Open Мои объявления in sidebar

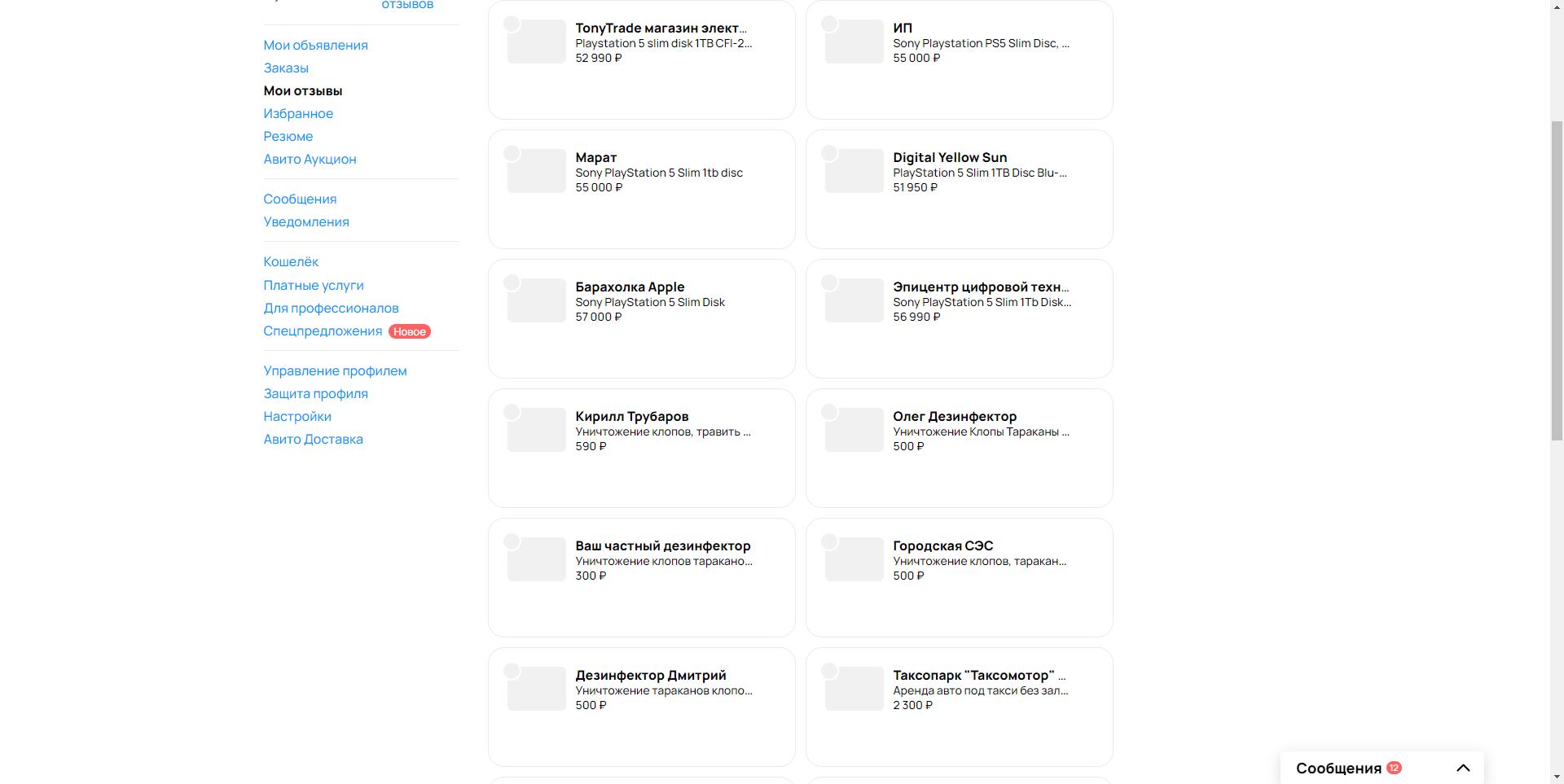point(315,46)
